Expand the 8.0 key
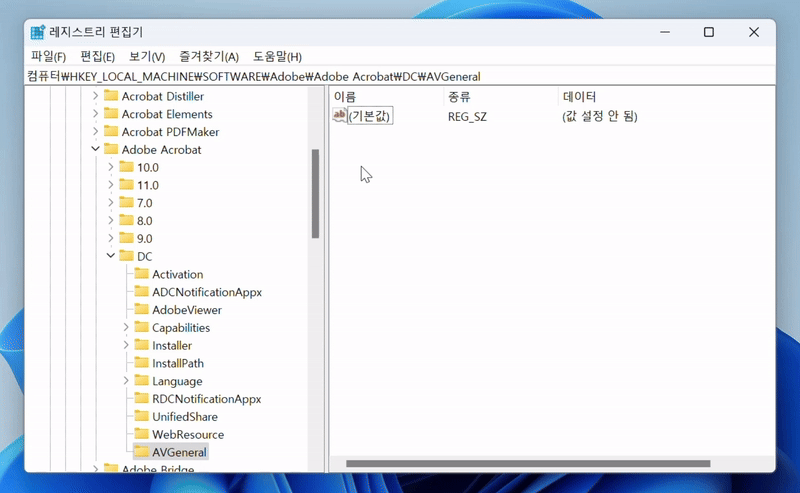 click(x=111, y=220)
